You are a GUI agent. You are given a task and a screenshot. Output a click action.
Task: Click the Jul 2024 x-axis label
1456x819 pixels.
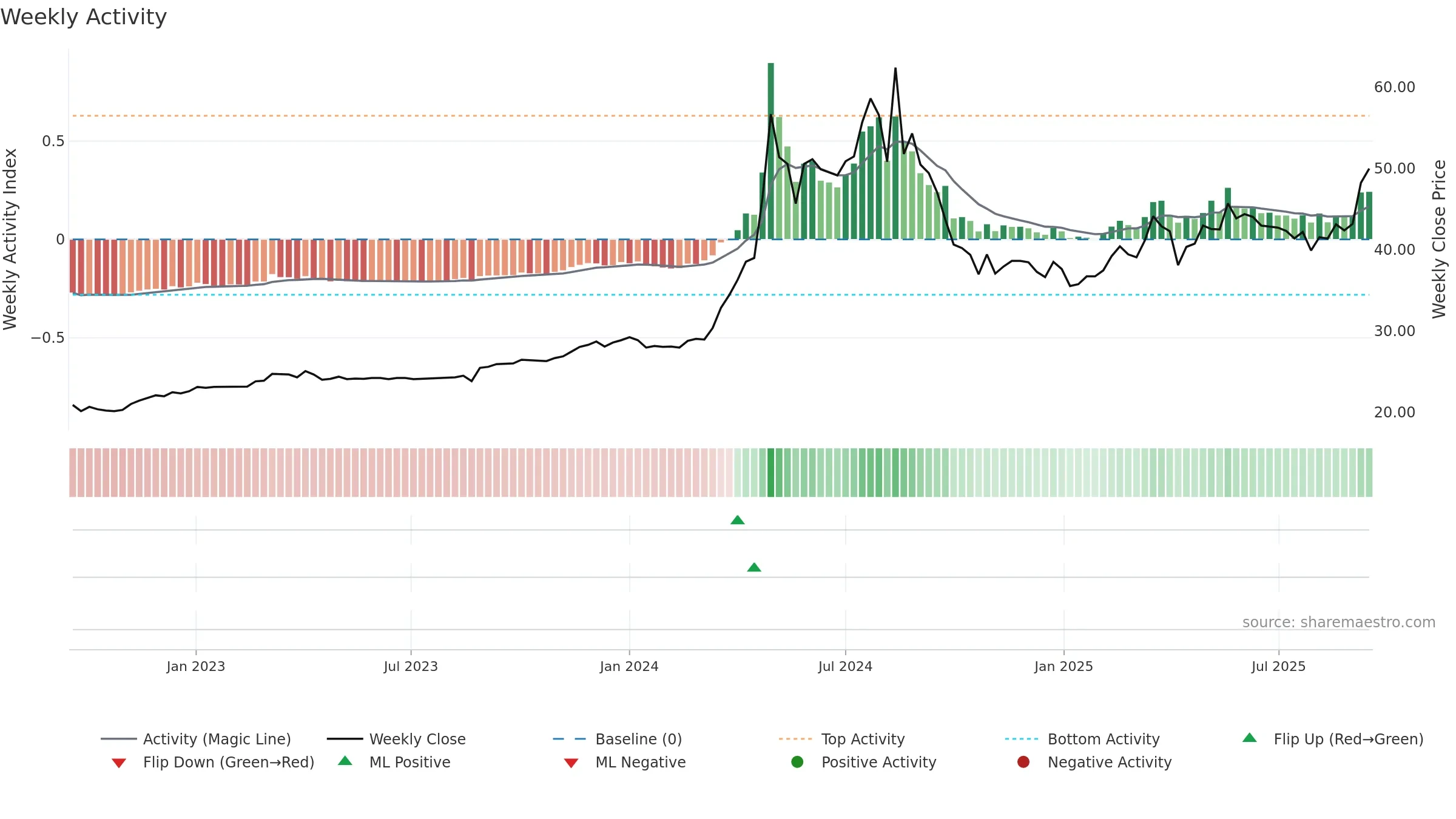pos(845,666)
